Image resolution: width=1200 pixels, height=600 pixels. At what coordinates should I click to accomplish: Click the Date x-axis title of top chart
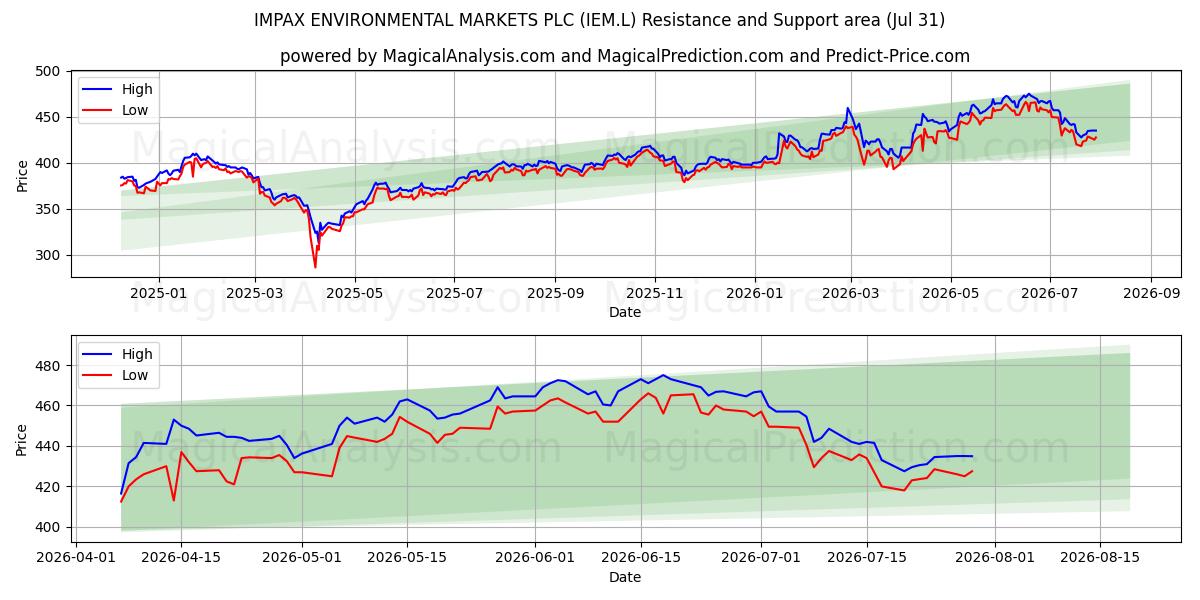tap(625, 313)
